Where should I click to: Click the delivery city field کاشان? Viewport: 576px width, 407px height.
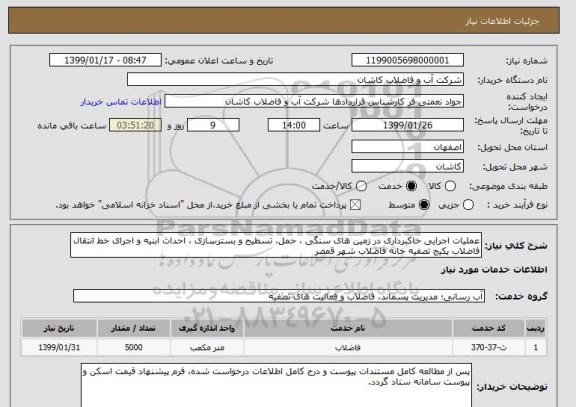coord(407,166)
